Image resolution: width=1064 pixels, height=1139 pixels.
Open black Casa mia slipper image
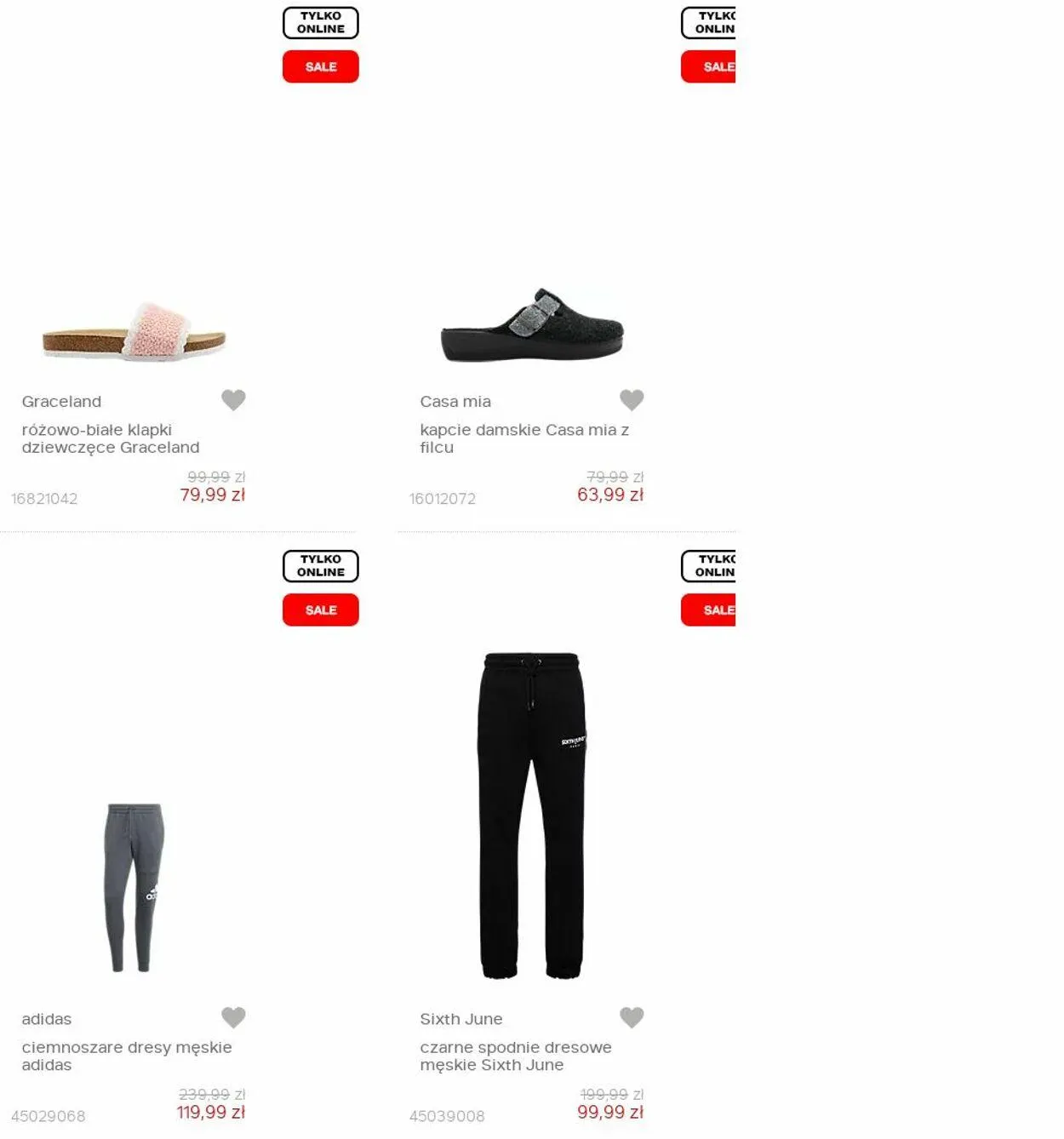[x=533, y=325]
